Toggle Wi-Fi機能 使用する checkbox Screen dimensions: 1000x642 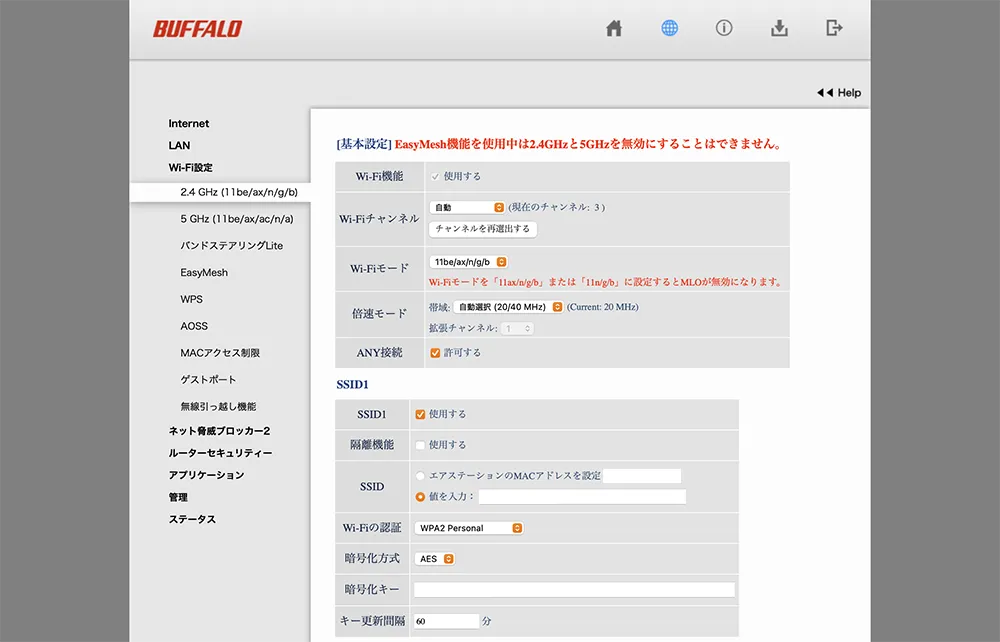435,177
